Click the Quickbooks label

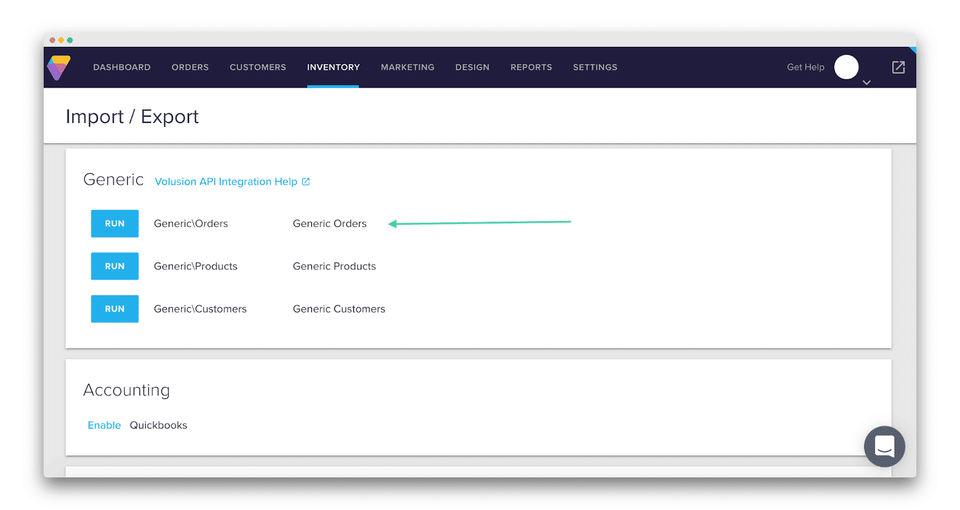[158, 425]
